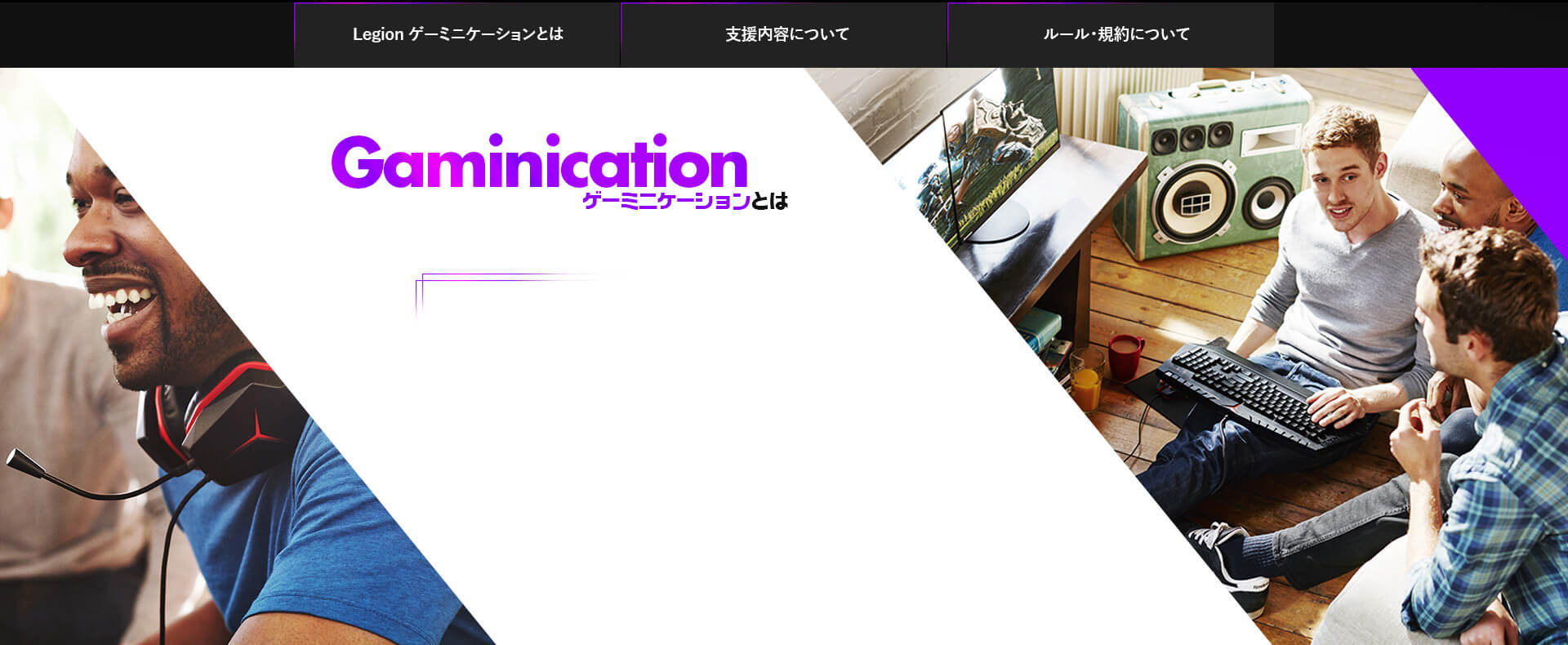Click the 'ゲーミニケーションとは' subtitle text

[x=685, y=201]
